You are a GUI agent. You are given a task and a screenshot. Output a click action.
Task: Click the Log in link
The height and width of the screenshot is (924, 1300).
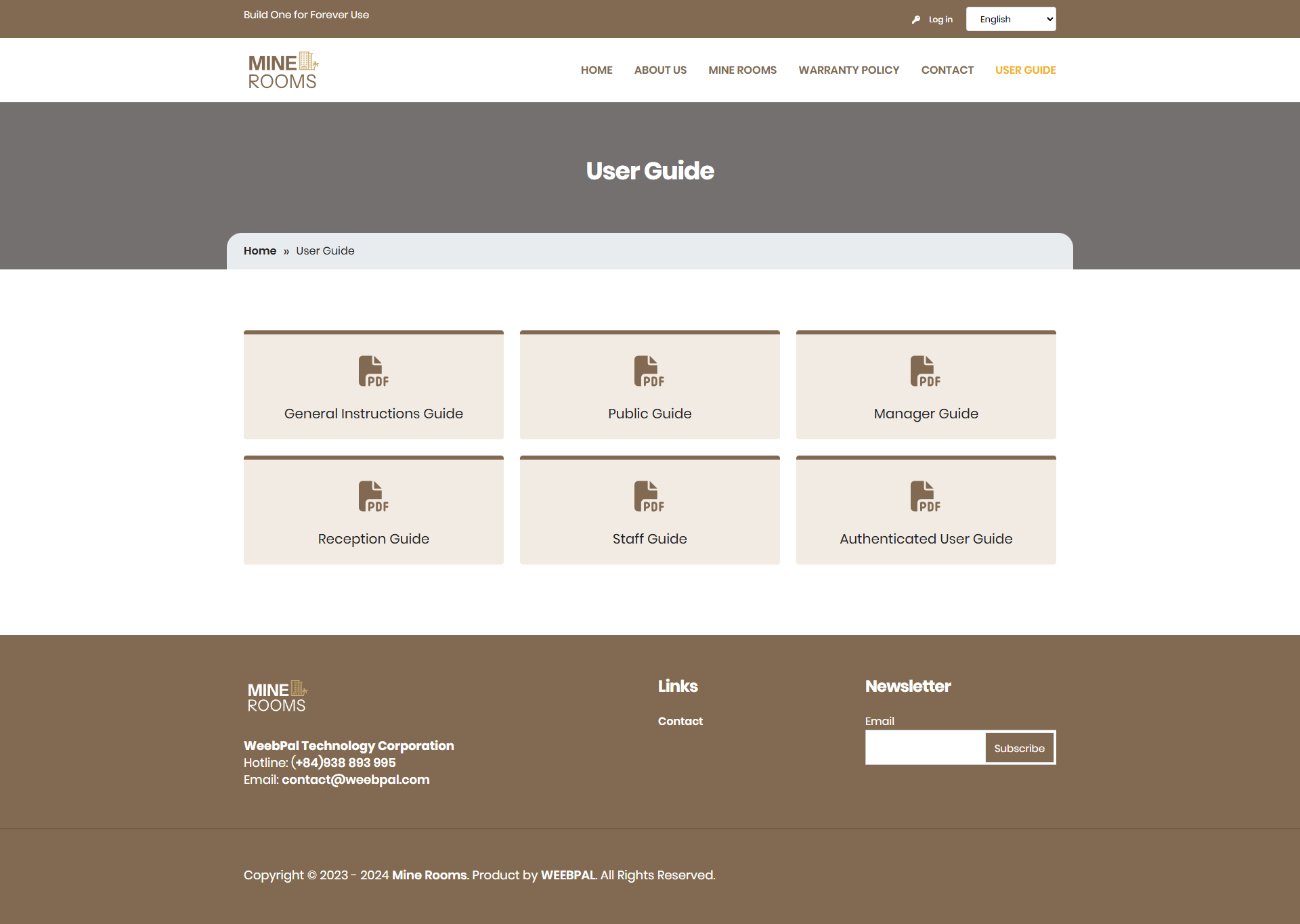pyautogui.click(x=940, y=20)
